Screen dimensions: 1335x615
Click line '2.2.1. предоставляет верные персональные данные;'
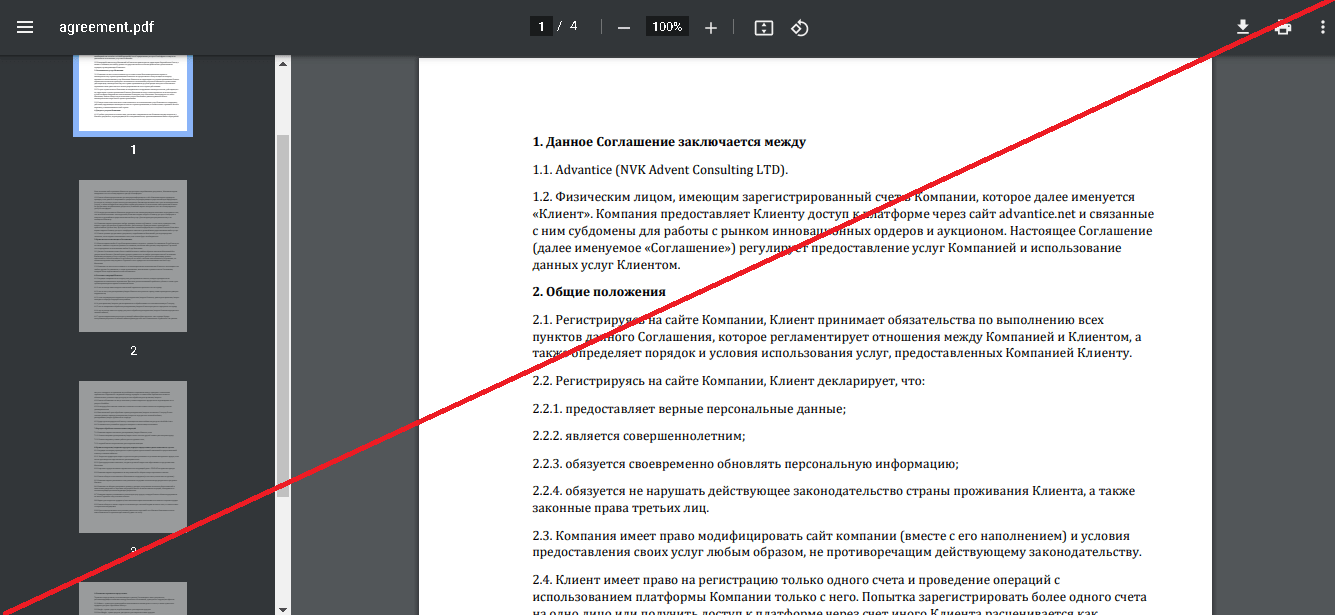tap(689, 409)
